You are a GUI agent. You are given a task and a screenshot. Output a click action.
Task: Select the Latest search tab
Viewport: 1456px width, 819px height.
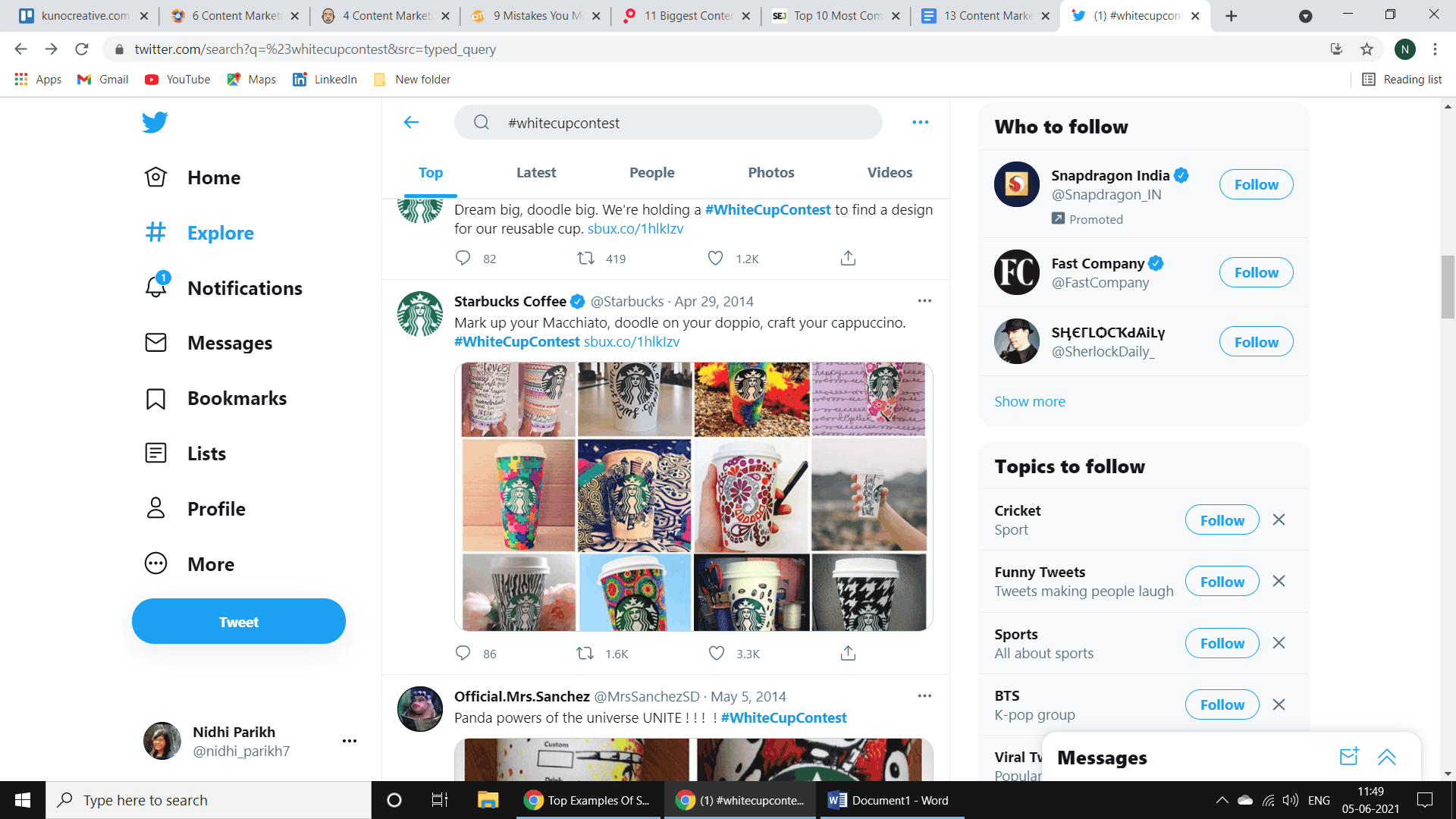click(x=536, y=173)
